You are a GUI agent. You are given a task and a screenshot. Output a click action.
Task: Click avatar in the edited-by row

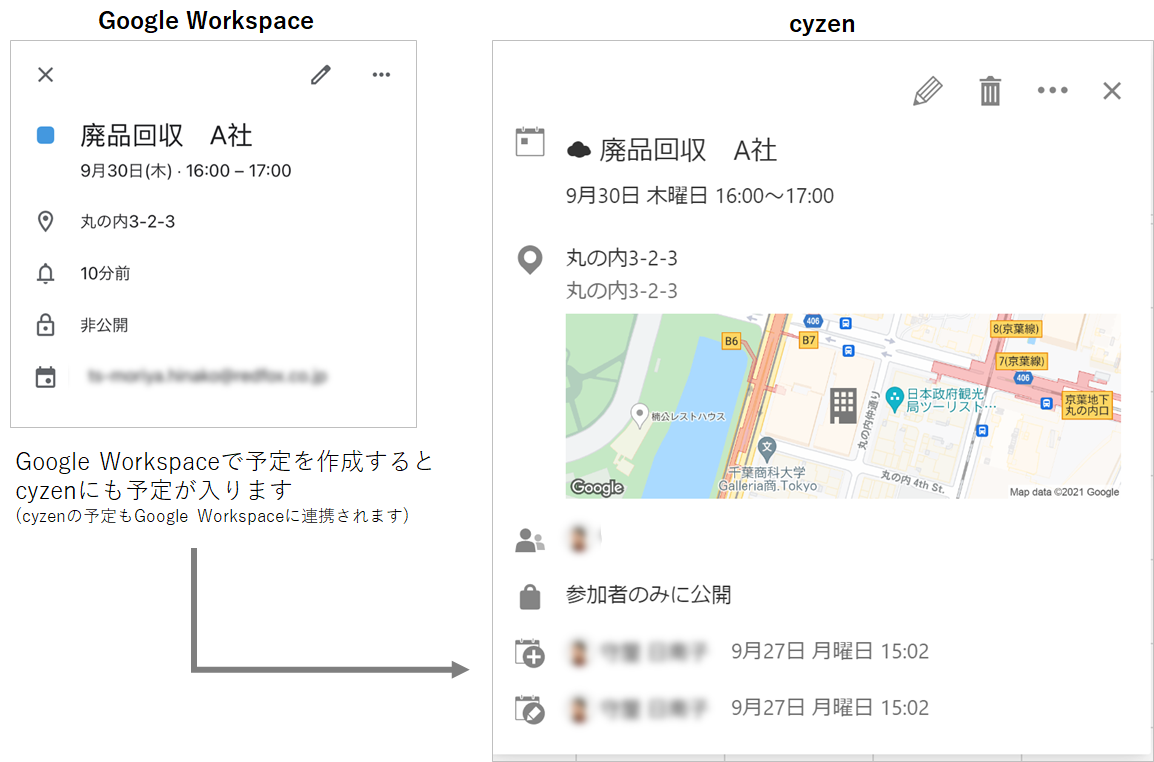(x=580, y=709)
